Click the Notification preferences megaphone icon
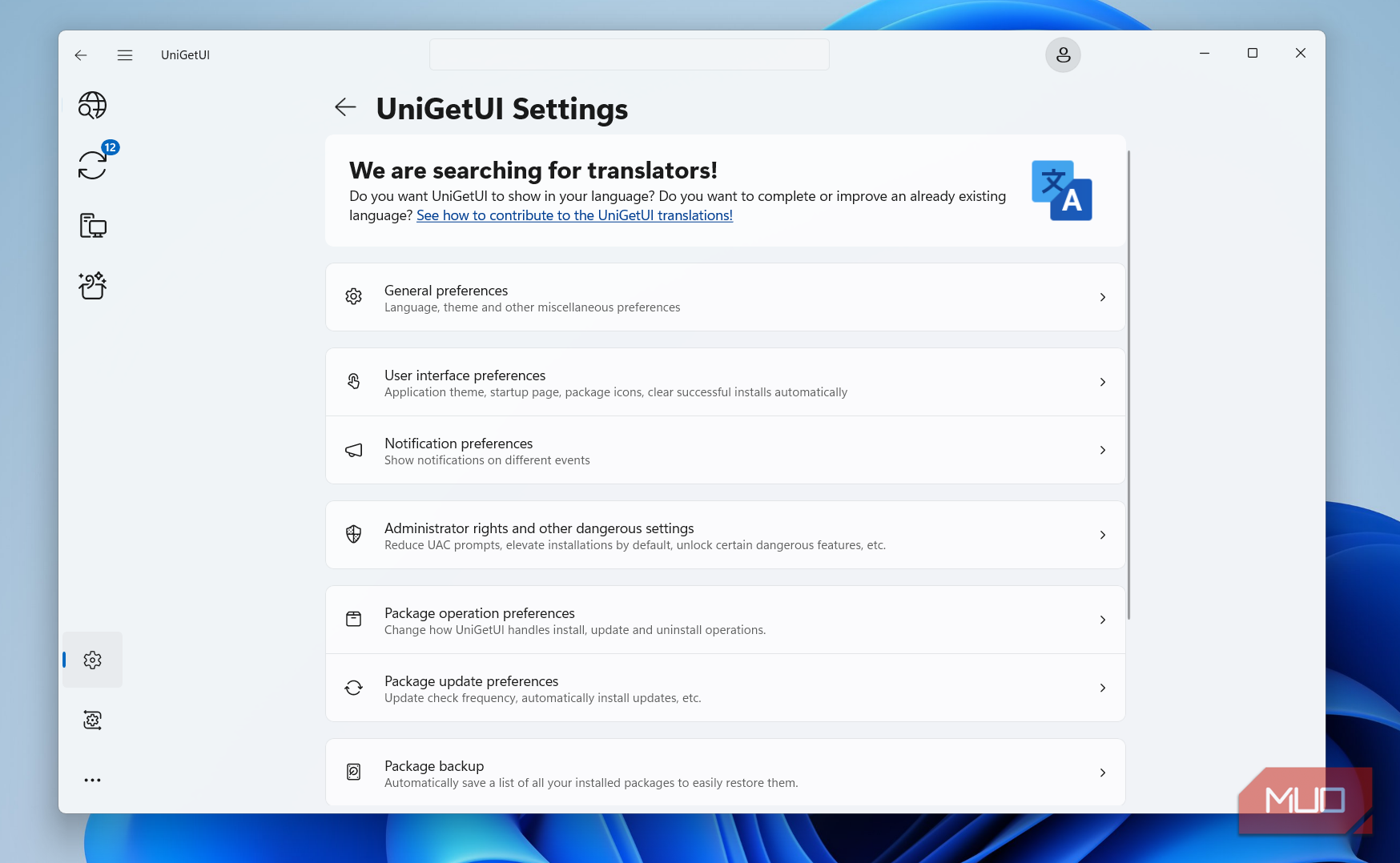The width and height of the screenshot is (1400, 863). pyautogui.click(x=353, y=450)
